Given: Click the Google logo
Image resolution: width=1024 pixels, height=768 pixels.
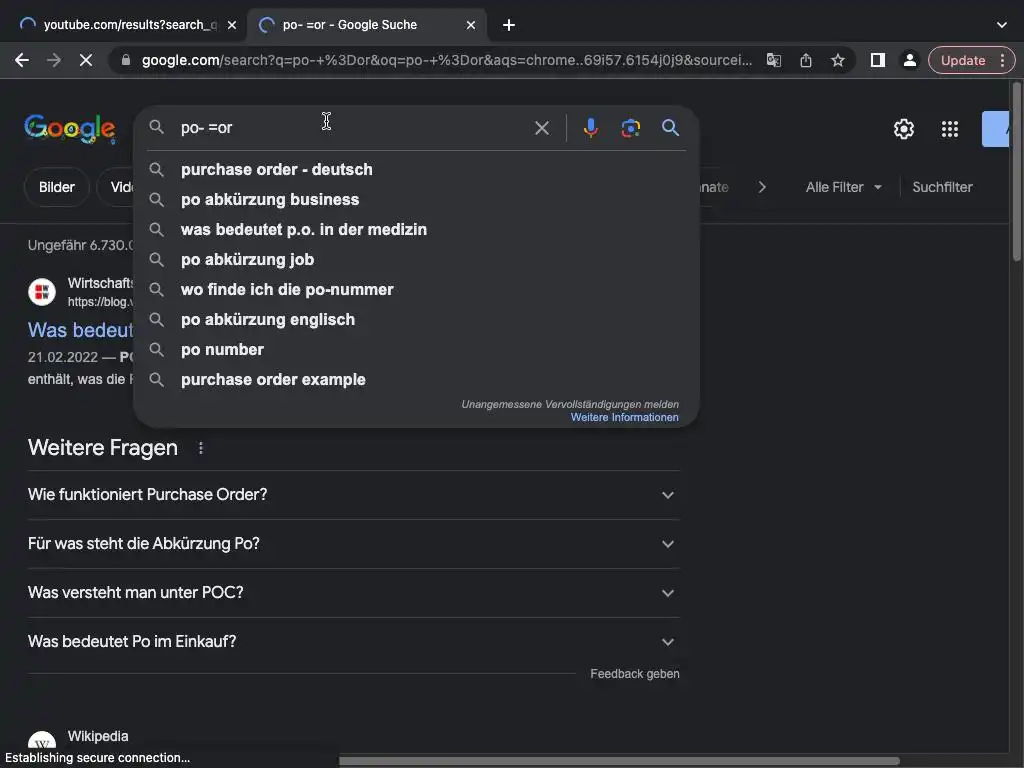Looking at the screenshot, I should pyautogui.click(x=70, y=129).
